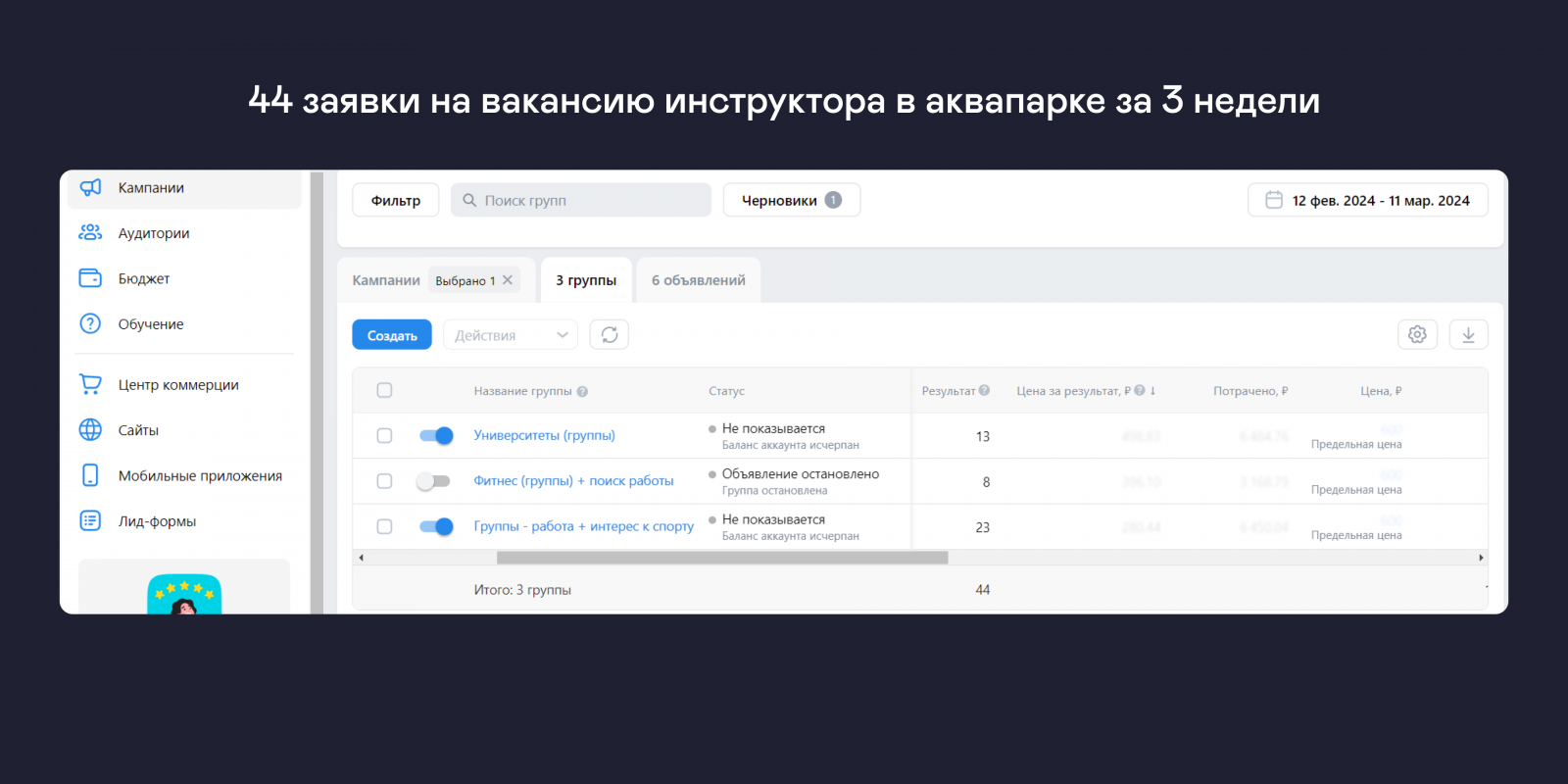Click the Потрачено, ₽ column header
This screenshot has height=784, width=1568.
point(1250,391)
